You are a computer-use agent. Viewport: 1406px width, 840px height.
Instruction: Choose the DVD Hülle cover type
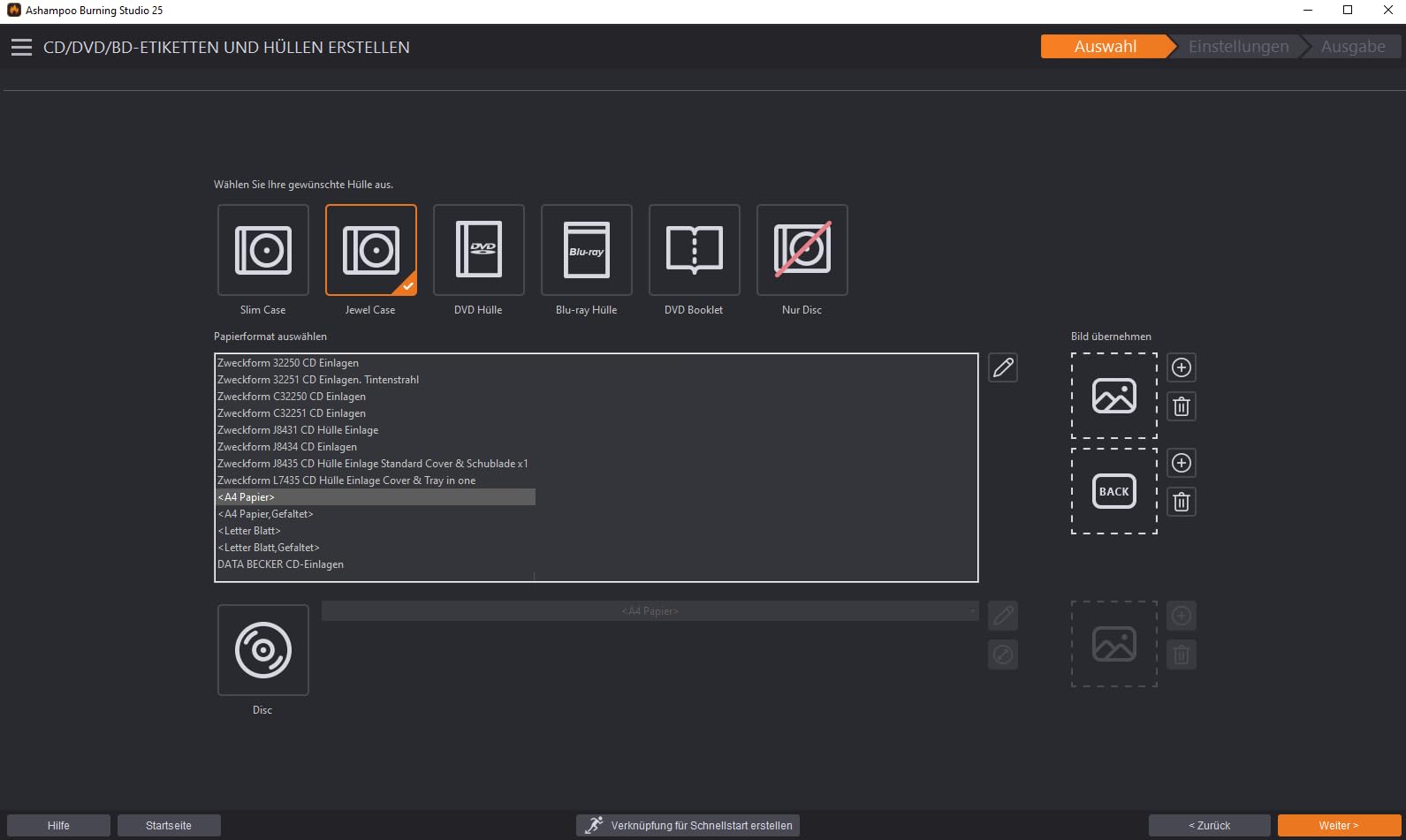(x=479, y=250)
